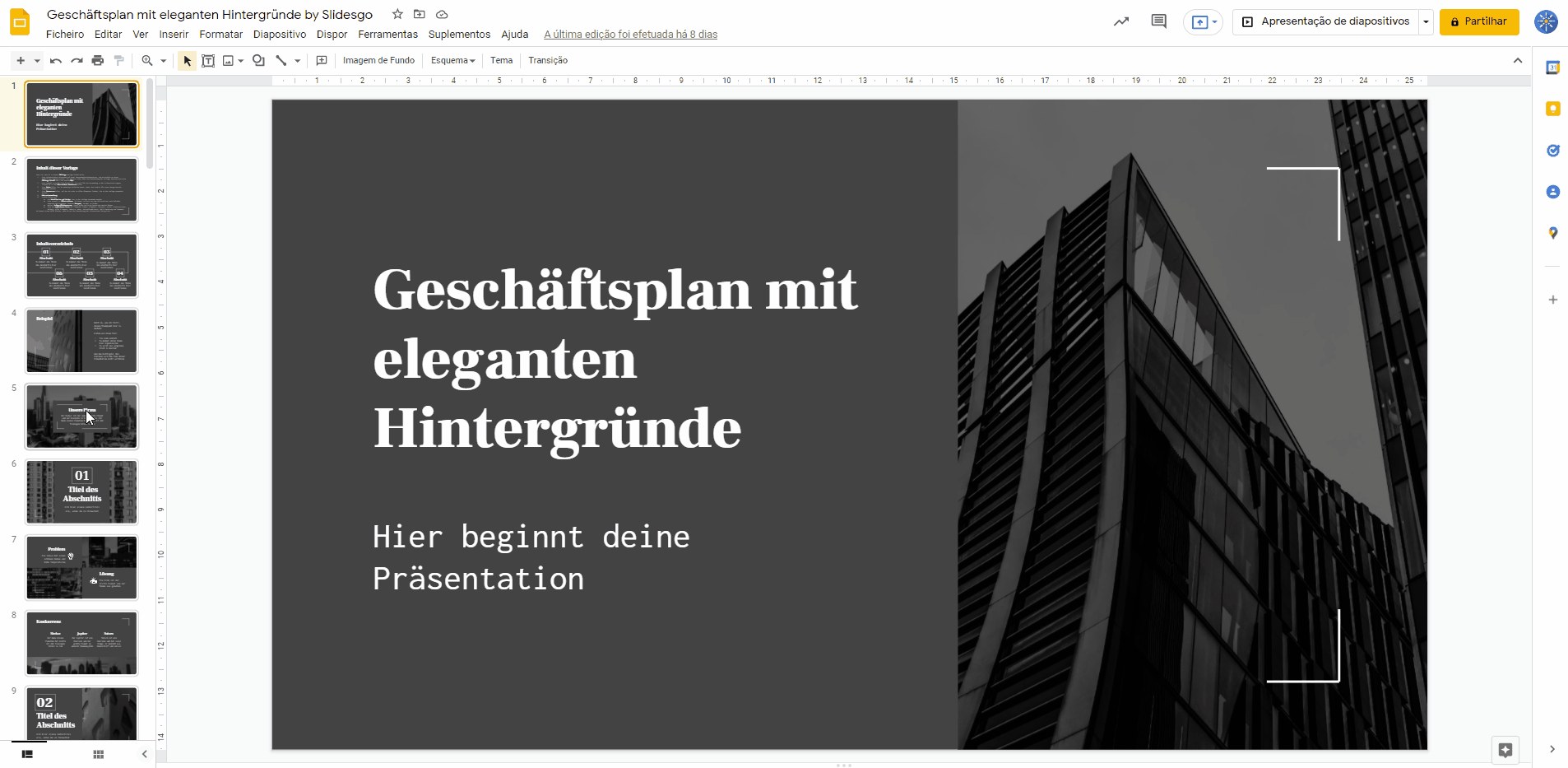Open the last edit history link
1568x768 pixels.
(x=630, y=35)
